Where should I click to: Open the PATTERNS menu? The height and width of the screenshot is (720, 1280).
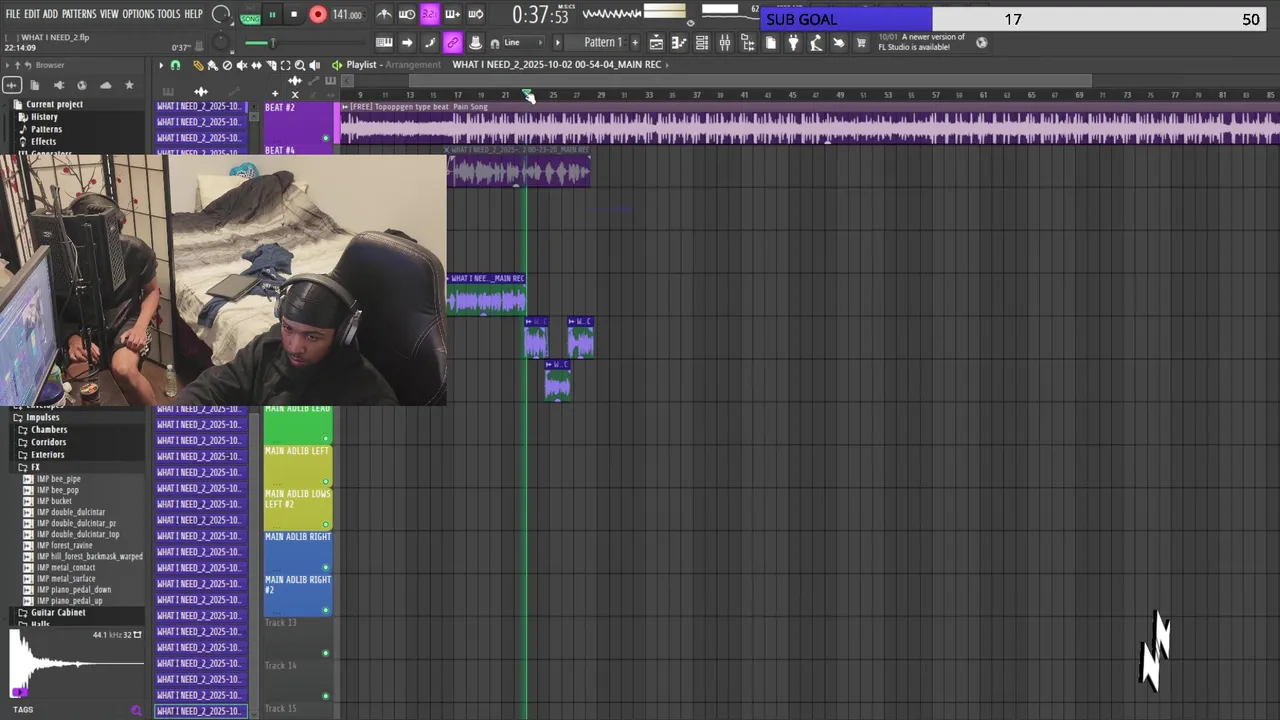click(x=79, y=14)
